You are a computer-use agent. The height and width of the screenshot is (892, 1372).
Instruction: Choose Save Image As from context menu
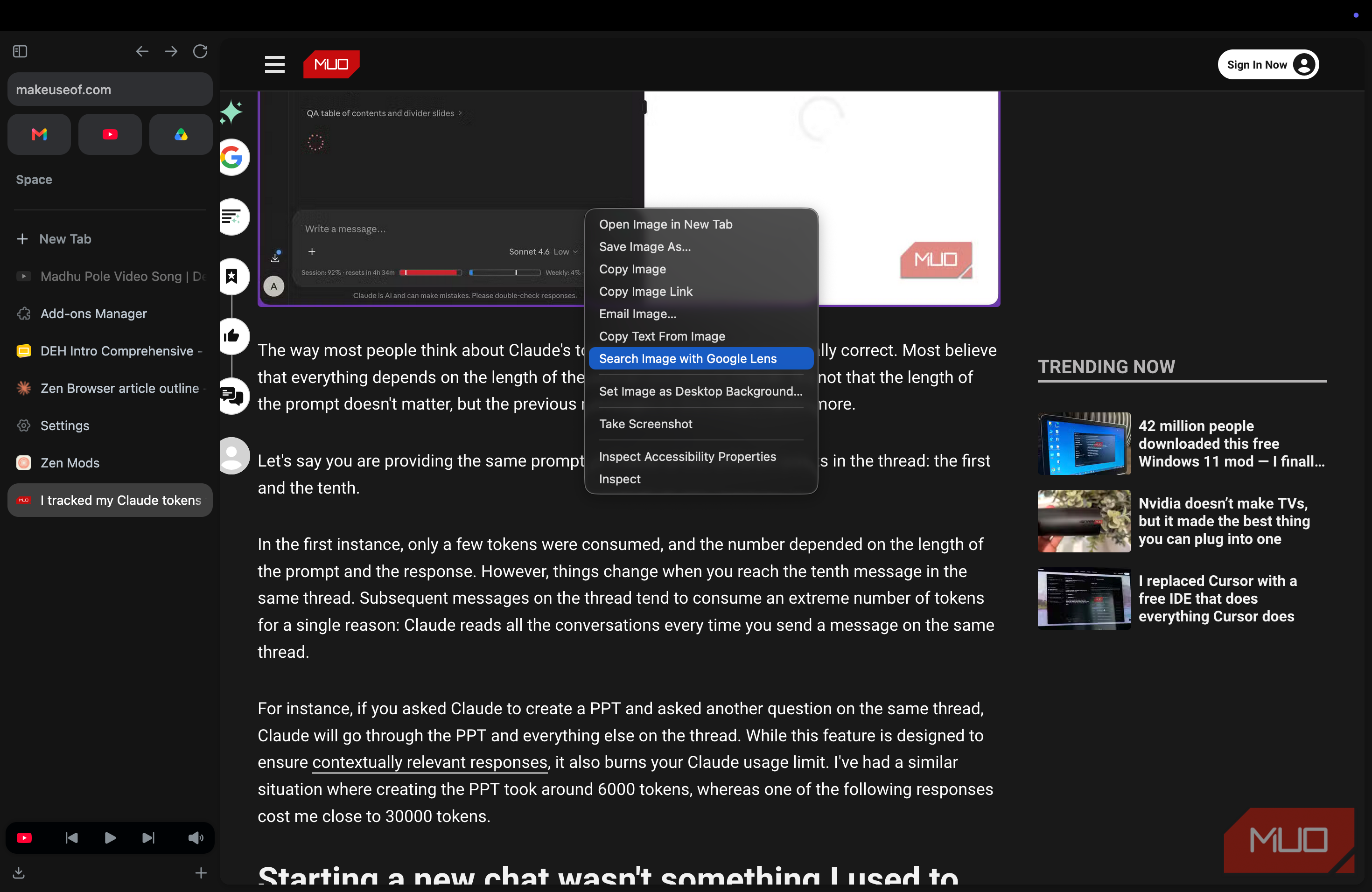pyautogui.click(x=701, y=247)
